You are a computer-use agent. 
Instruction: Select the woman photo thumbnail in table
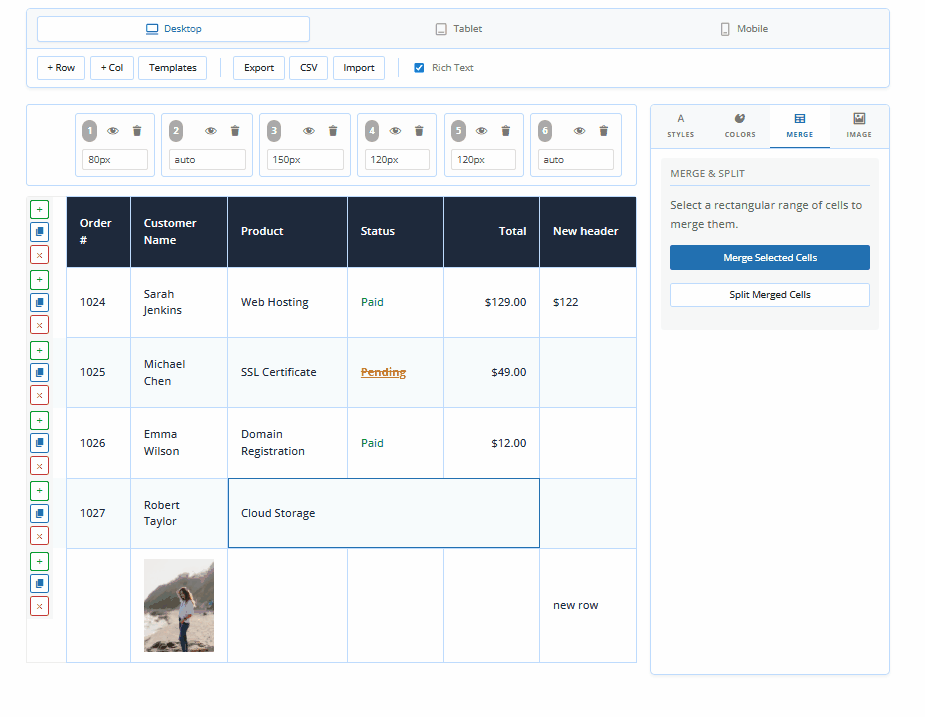coord(179,605)
